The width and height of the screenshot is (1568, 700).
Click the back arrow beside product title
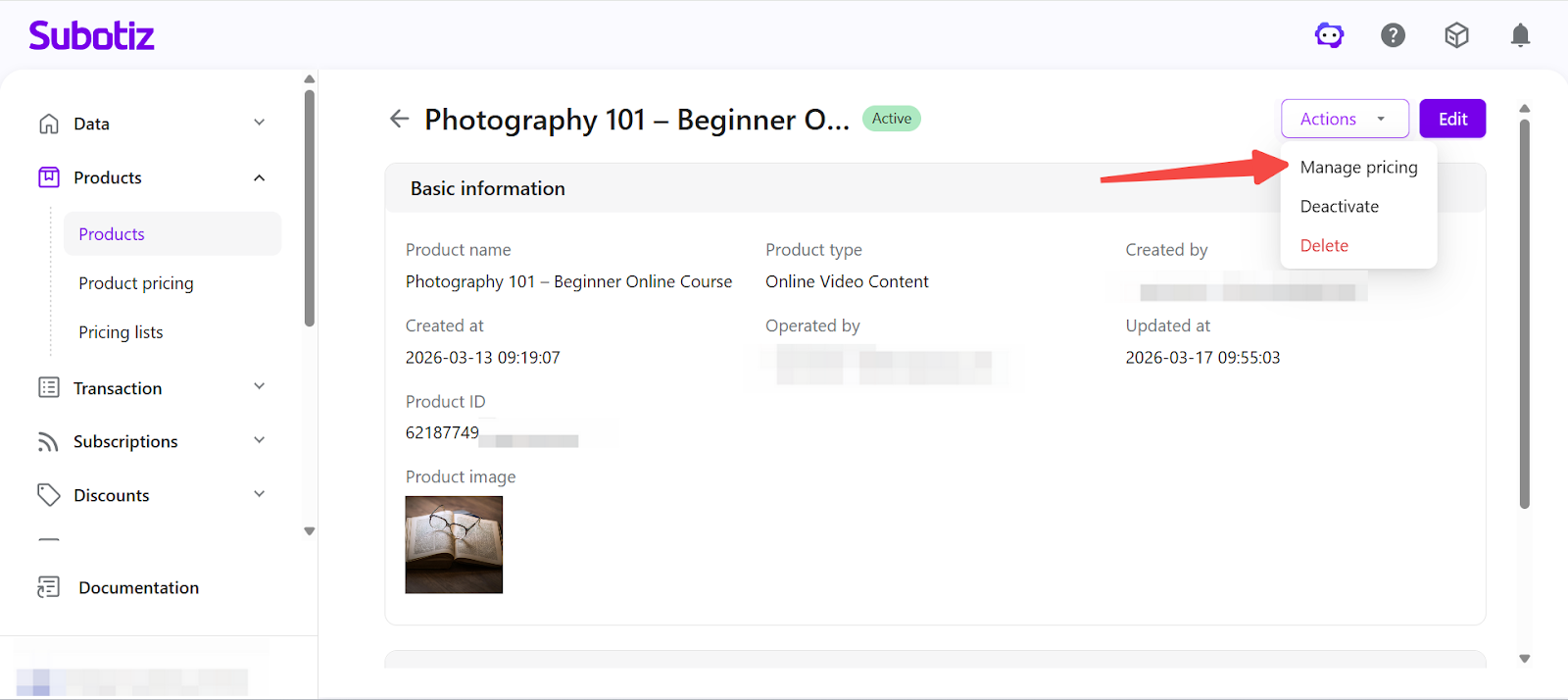[x=399, y=119]
